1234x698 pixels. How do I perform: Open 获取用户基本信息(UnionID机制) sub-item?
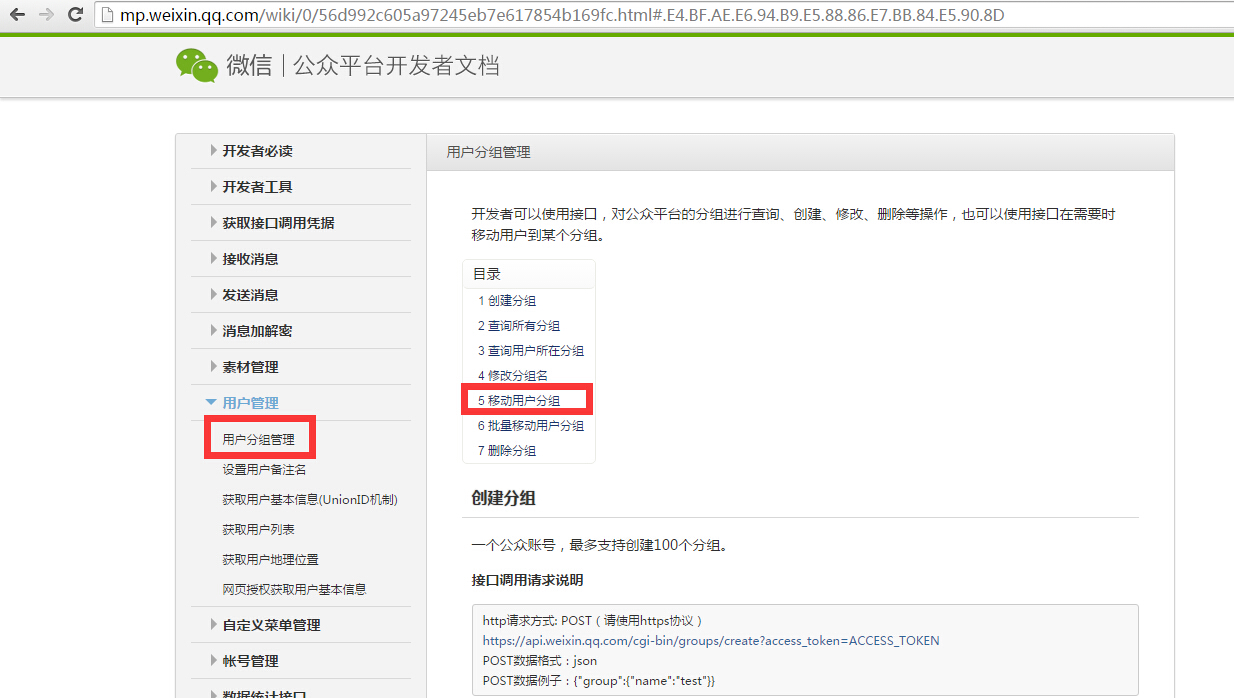click(310, 499)
